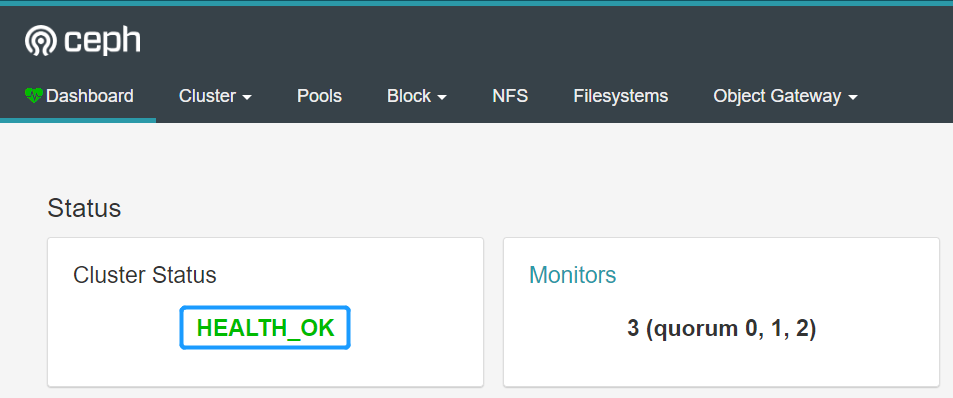Go to the Pools page
This screenshot has height=398, width=953.
(319, 96)
